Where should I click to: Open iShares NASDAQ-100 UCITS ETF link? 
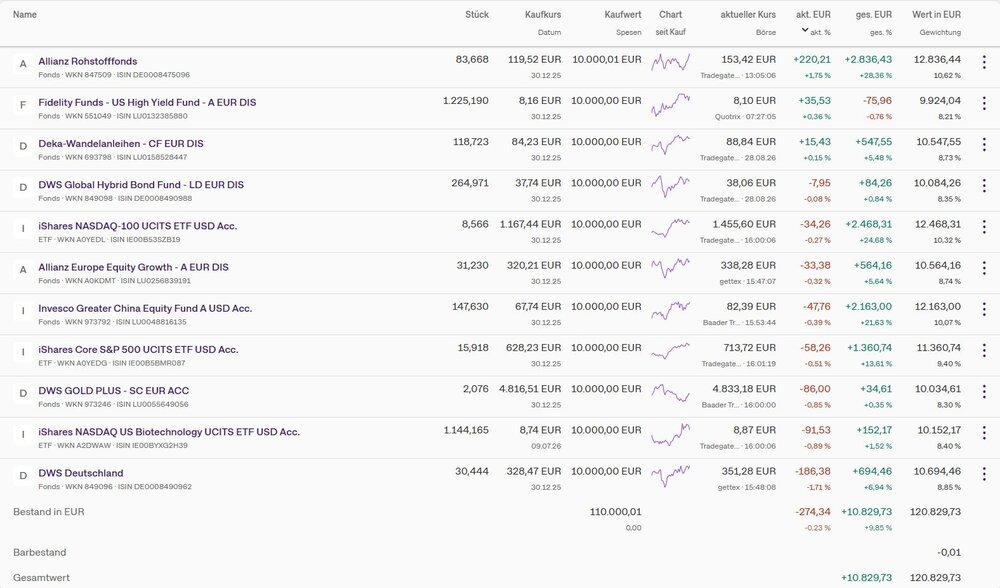138,226
